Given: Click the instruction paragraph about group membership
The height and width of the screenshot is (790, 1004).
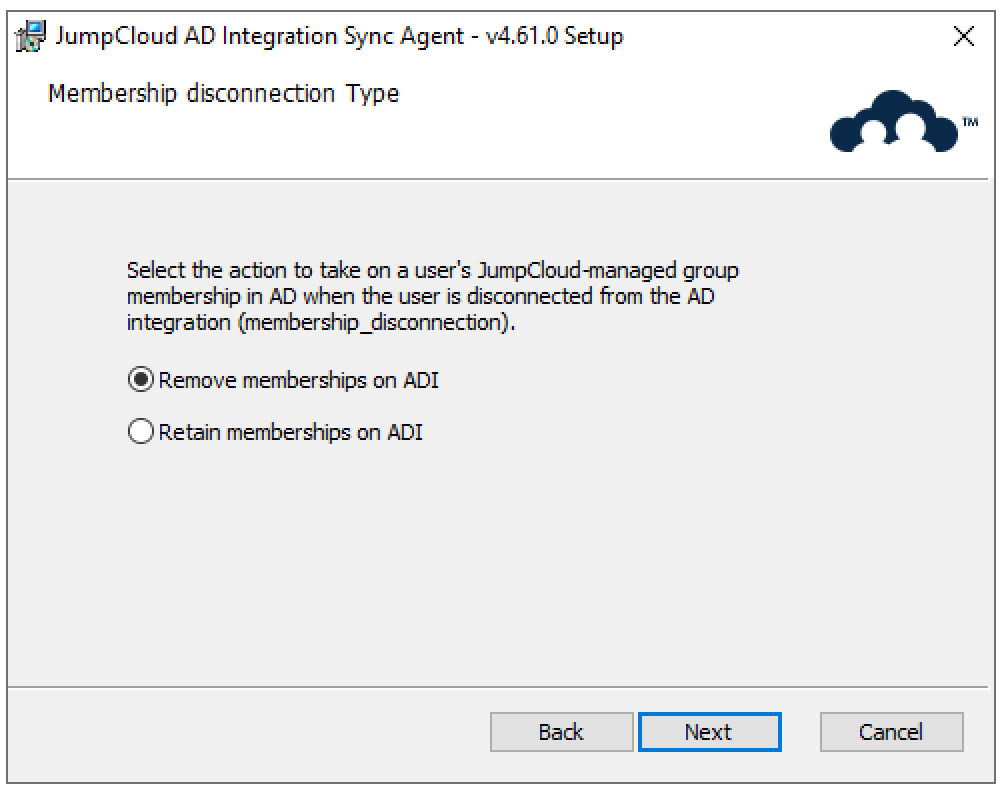Looking at the screenshot, I should [x=430, y=297].
